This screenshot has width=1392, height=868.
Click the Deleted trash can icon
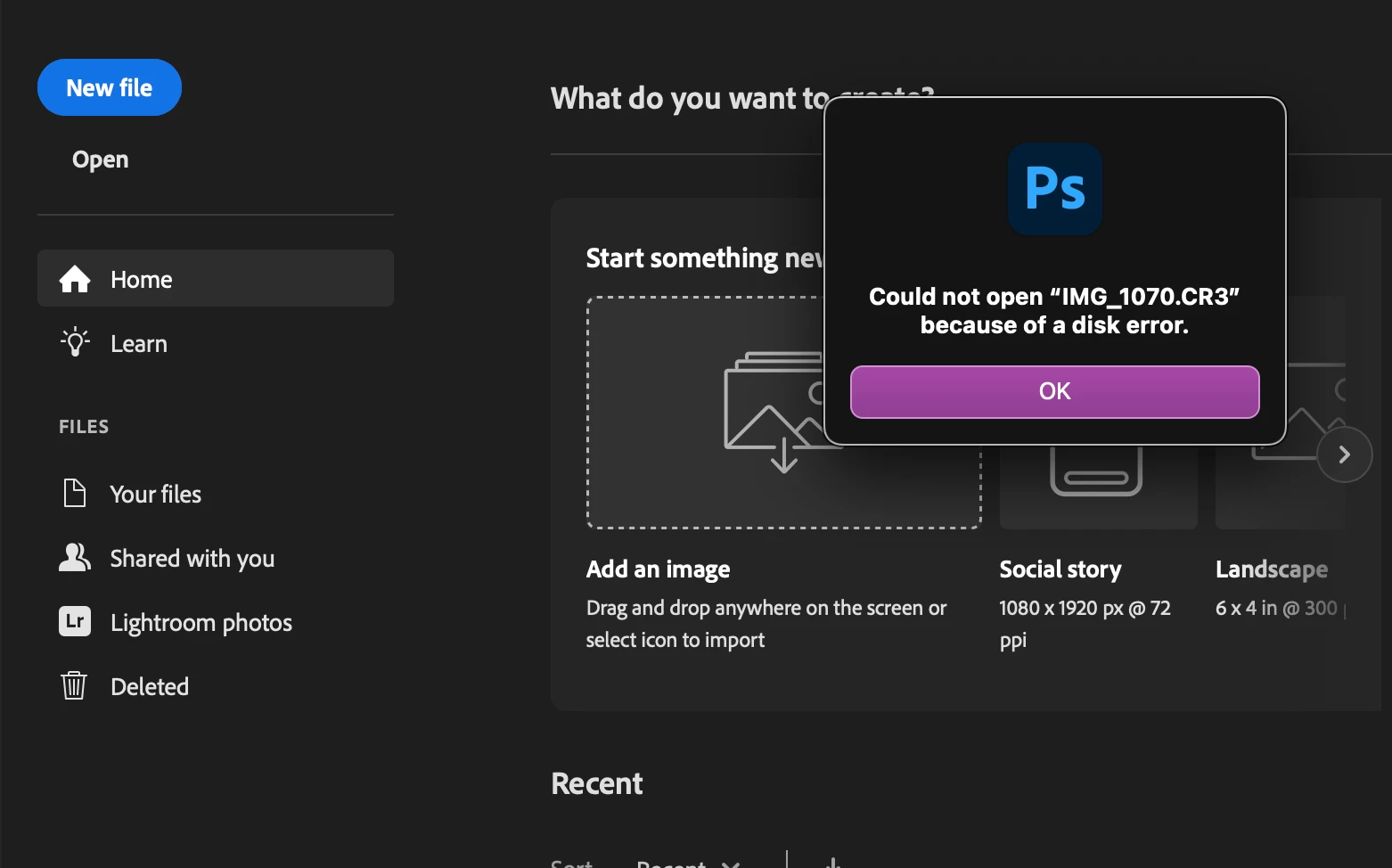point(74,685)
